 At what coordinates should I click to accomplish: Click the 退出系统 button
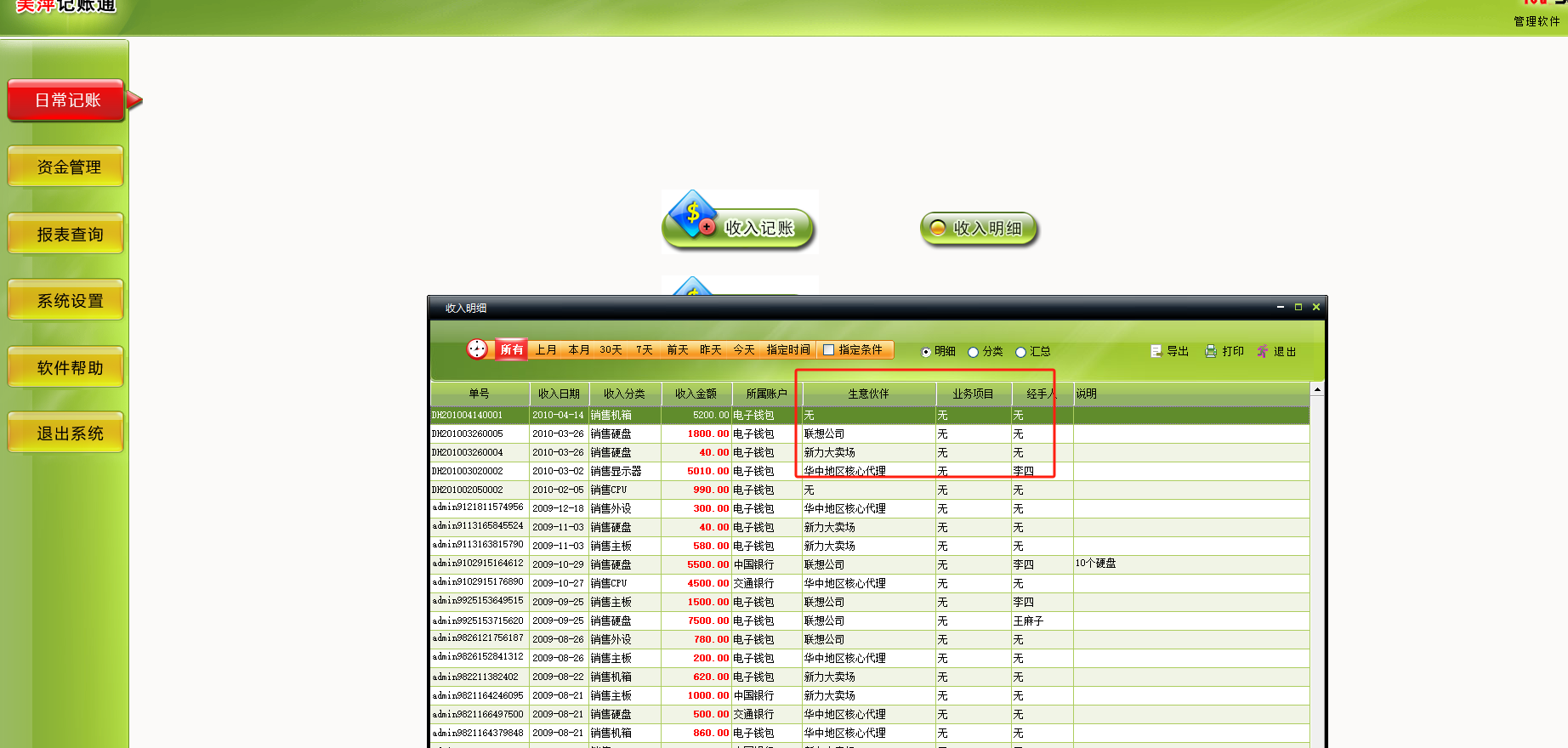point(66,433)
